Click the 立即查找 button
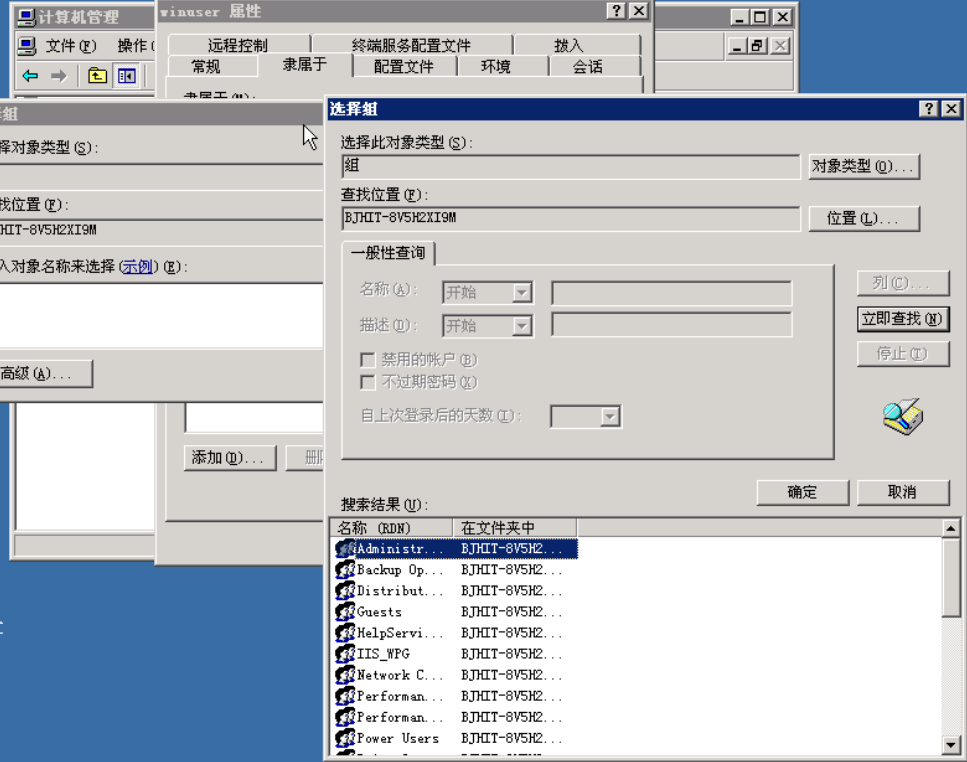This screenshot has height=762, width=967. [902, 319]
